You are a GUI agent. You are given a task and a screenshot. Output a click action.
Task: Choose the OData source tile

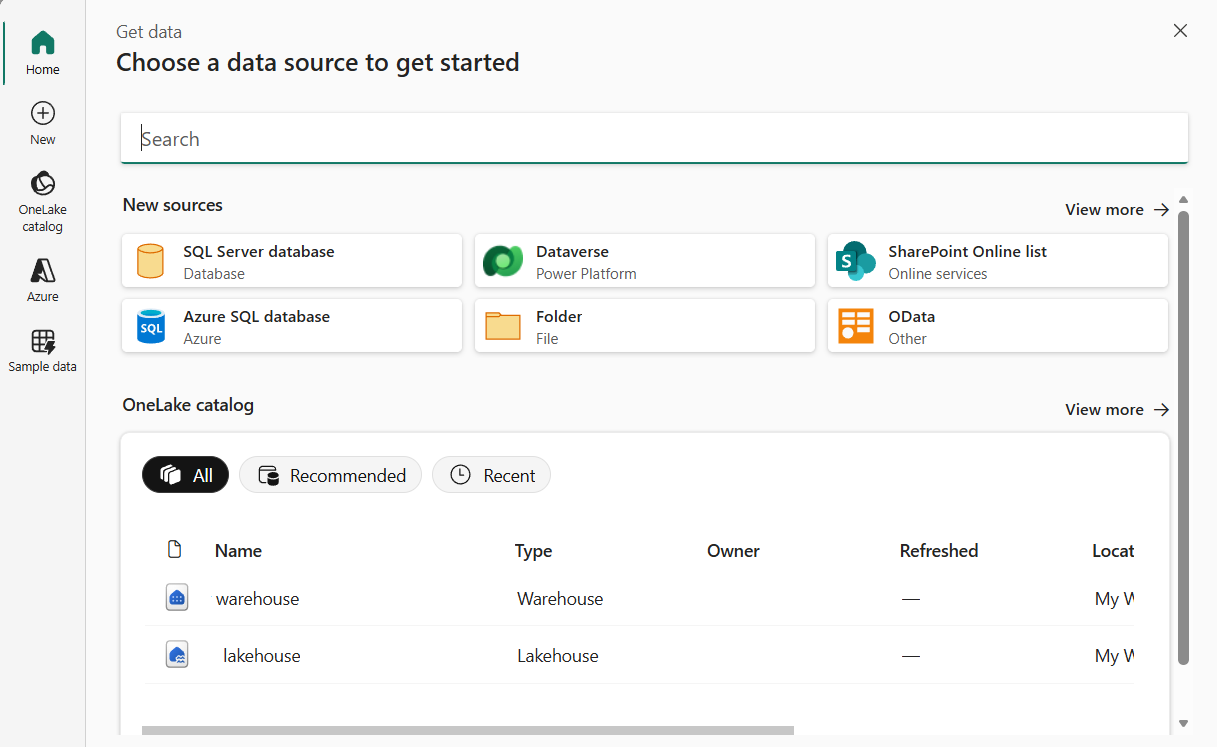pos(998,326)
